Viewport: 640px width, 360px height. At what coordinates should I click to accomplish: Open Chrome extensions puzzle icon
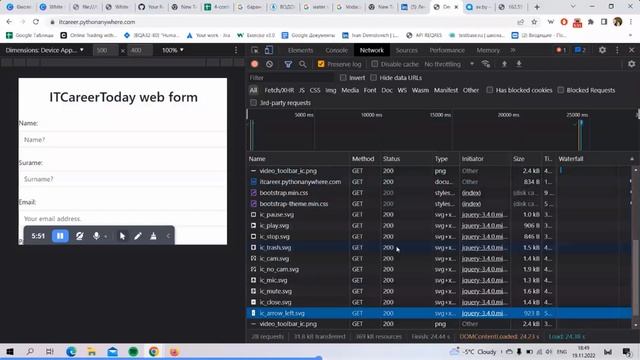pyautogui.click(x=591, y=22)
